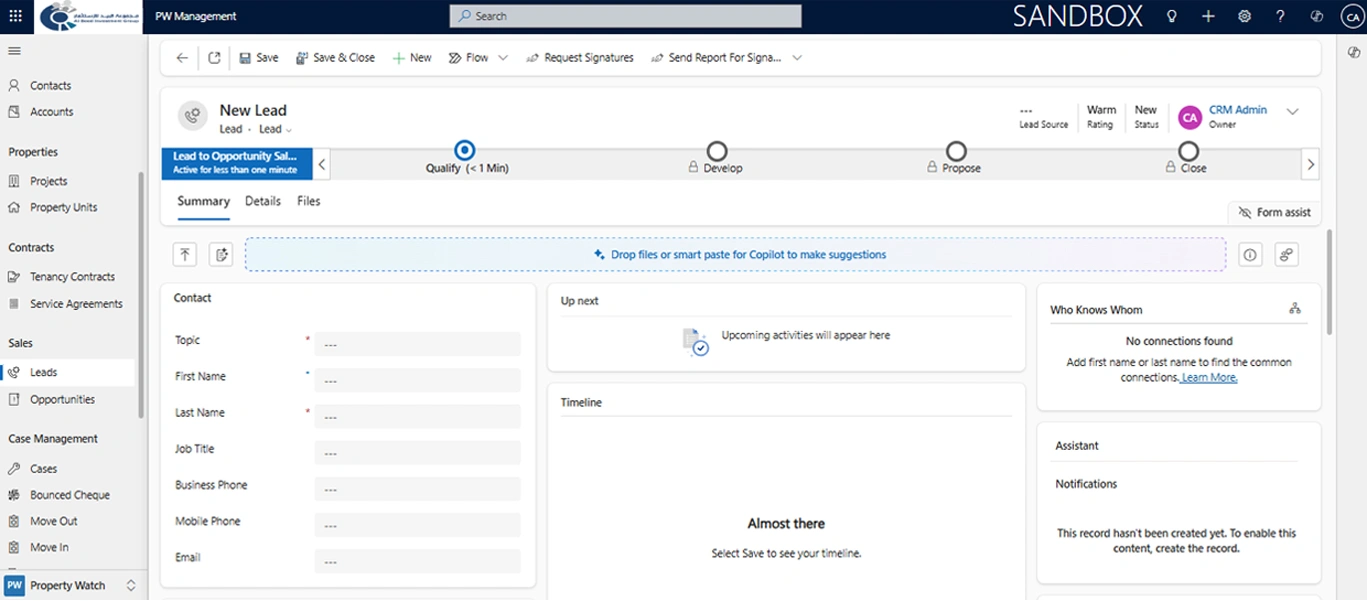Click the Who Knows Whom org chart icon

(1295, 309)
